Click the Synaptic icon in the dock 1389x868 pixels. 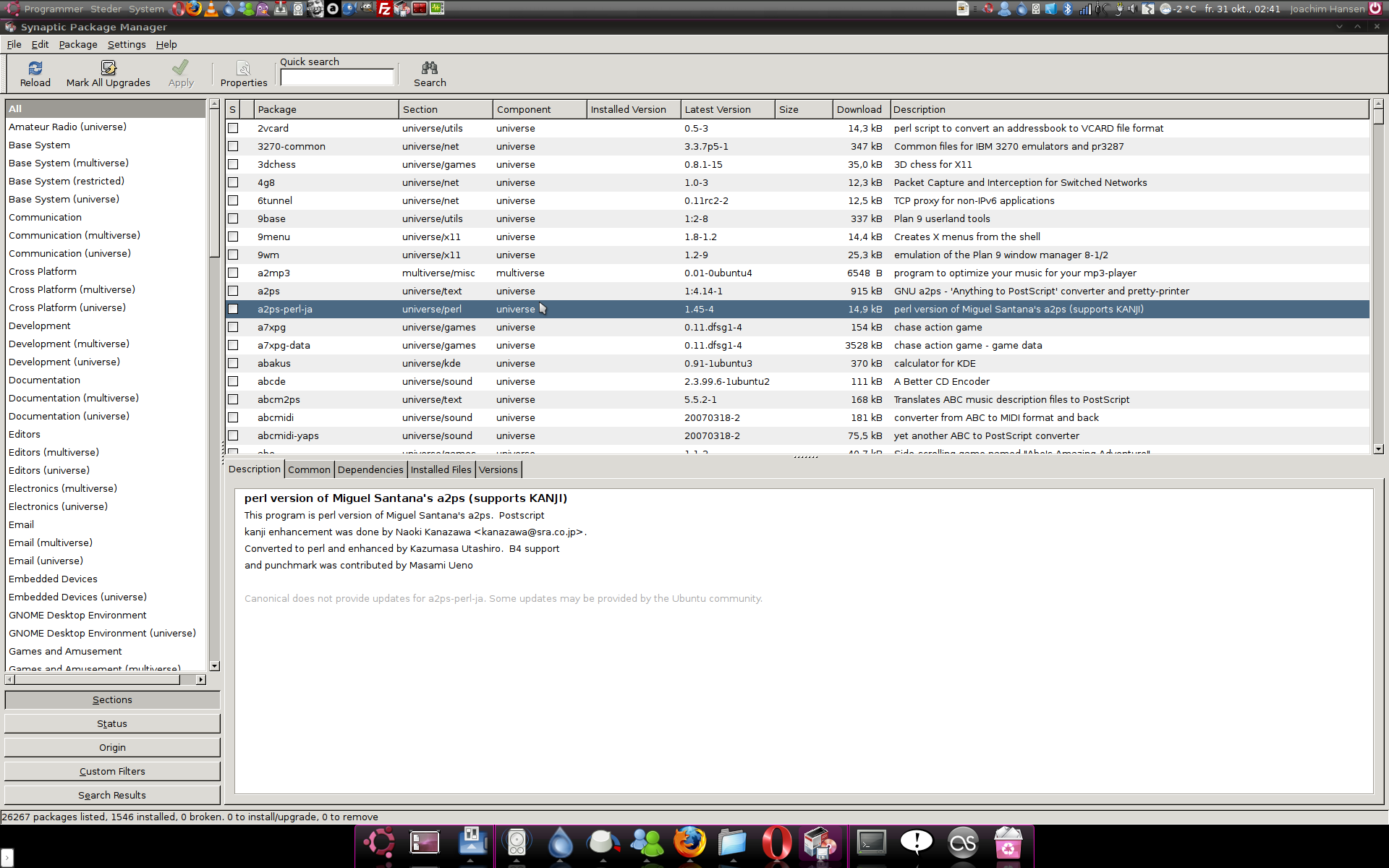click(820, 843)
